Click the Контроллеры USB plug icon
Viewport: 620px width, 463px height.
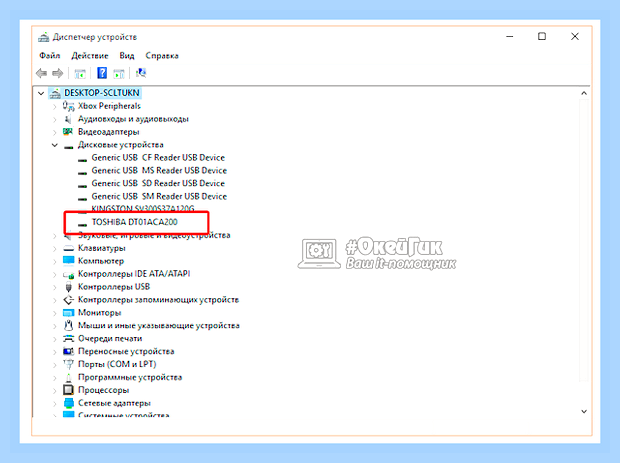(x=68, y=287)
